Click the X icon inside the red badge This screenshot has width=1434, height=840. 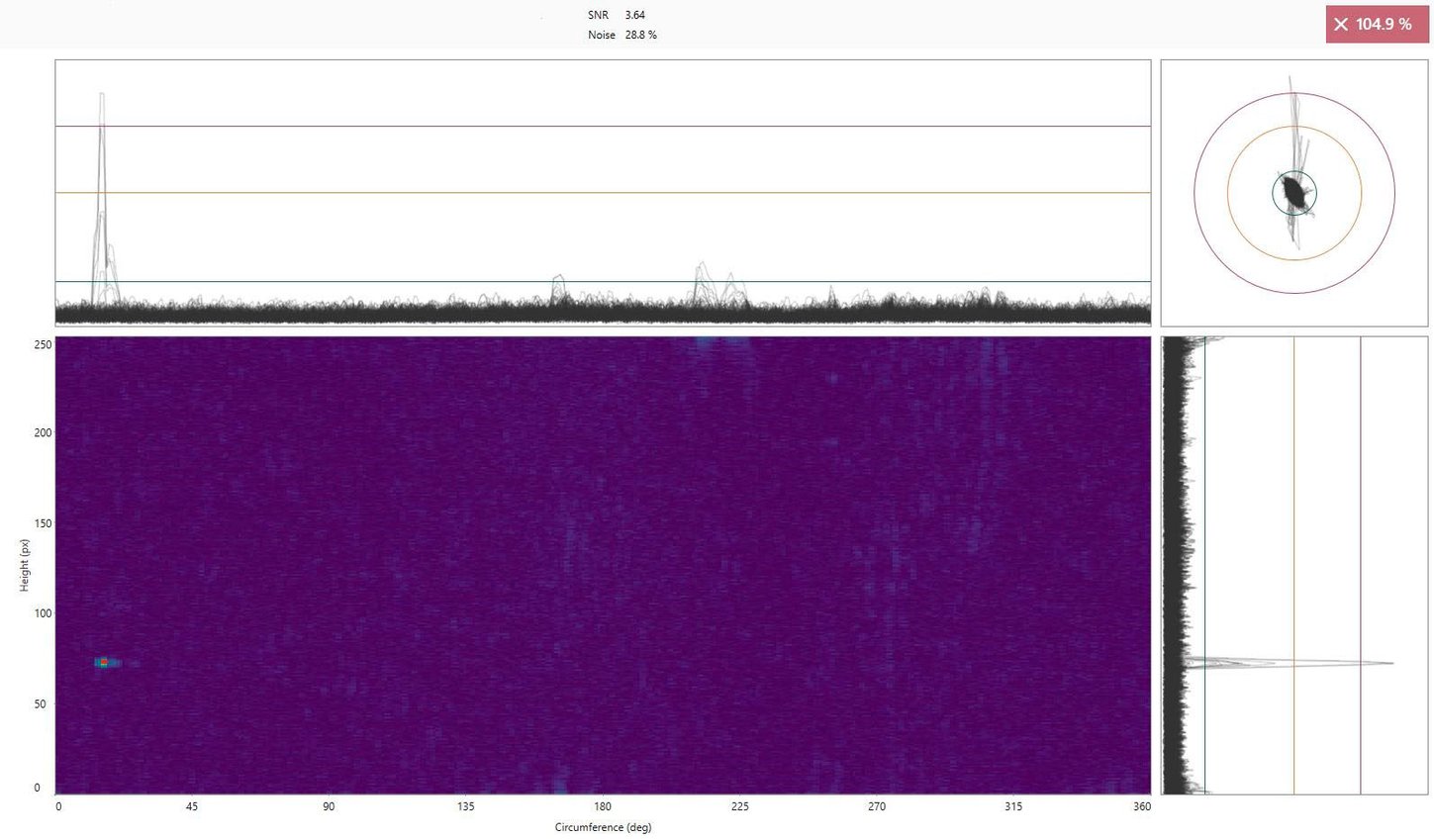[1342, 24]
